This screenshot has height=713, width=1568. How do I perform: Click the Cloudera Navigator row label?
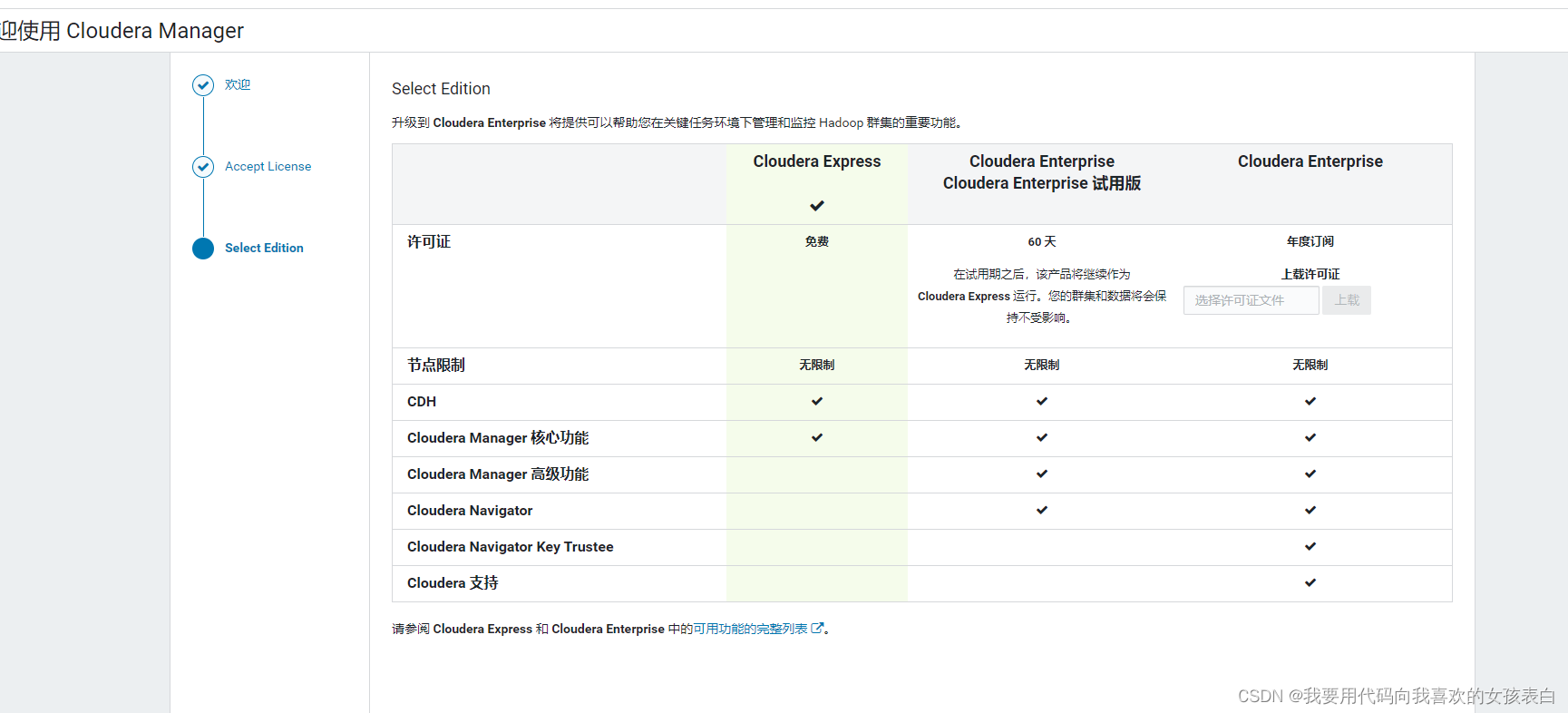(x=470, y=510)
